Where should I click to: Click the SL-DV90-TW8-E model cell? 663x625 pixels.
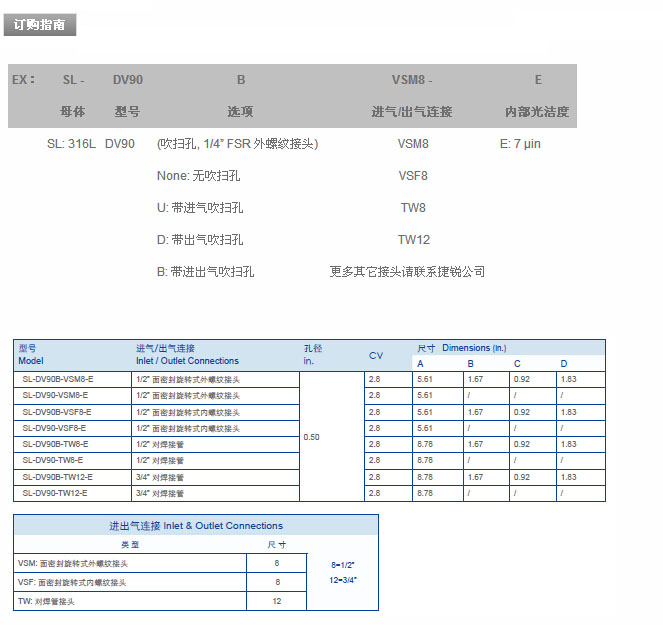coord(54,460)
